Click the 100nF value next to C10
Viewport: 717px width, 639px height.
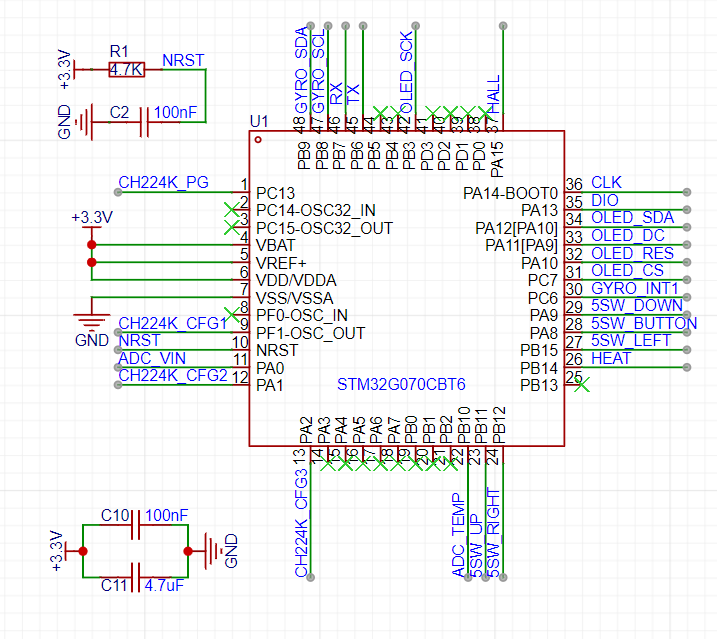click(166, 515)
